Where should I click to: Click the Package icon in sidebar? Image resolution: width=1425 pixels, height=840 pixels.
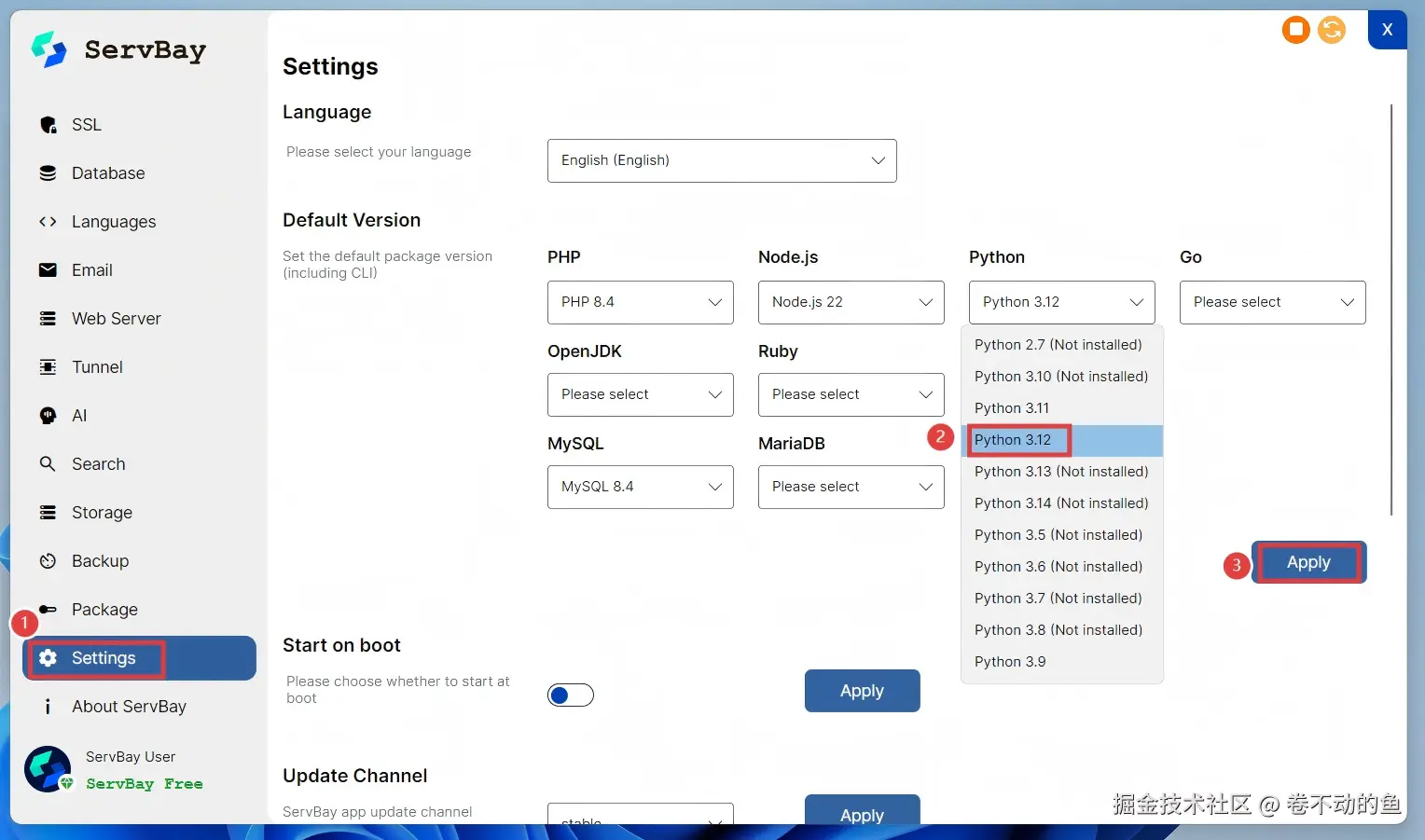pyautogui.click(x=48, y=610)
